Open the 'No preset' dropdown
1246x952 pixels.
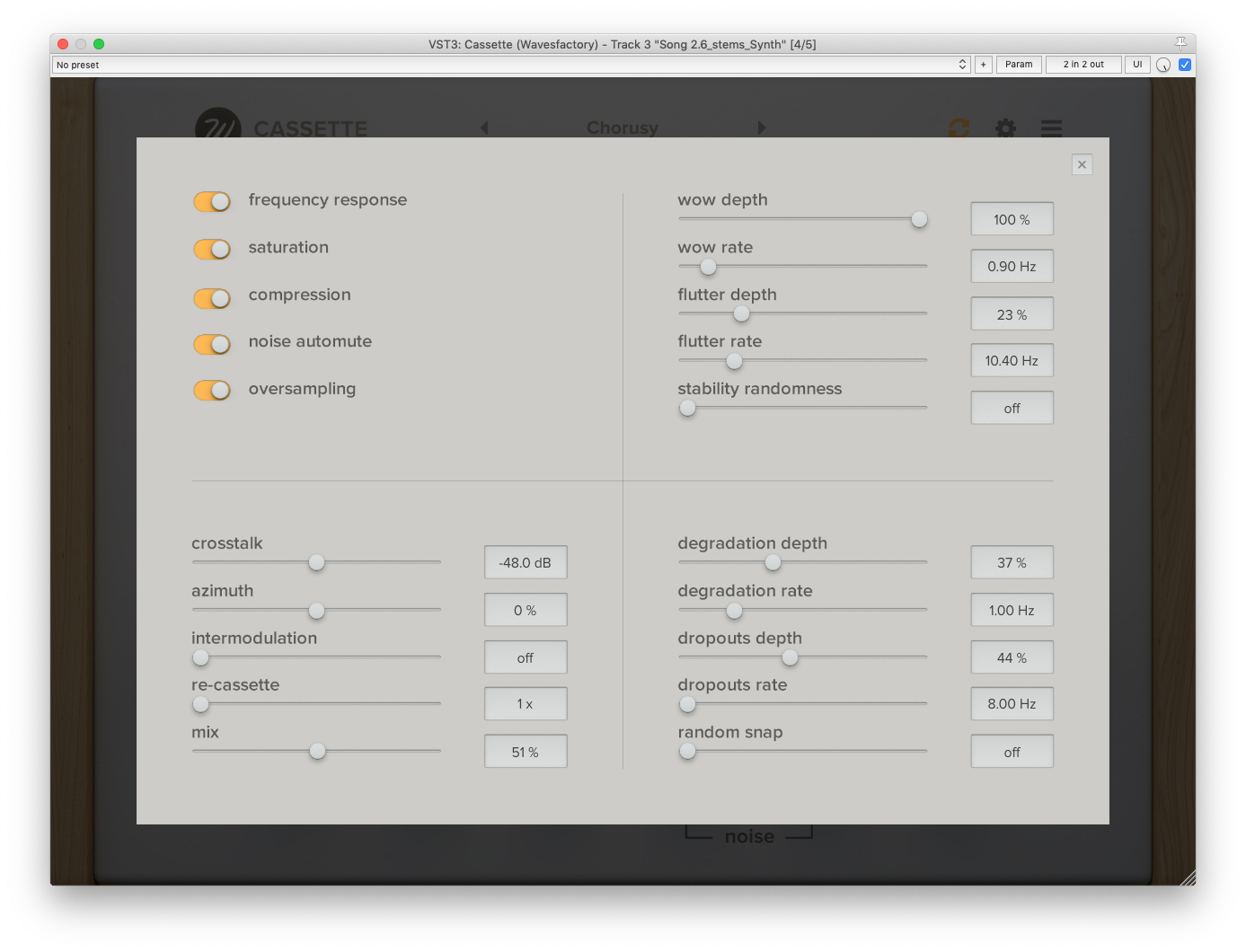(510, 65)
